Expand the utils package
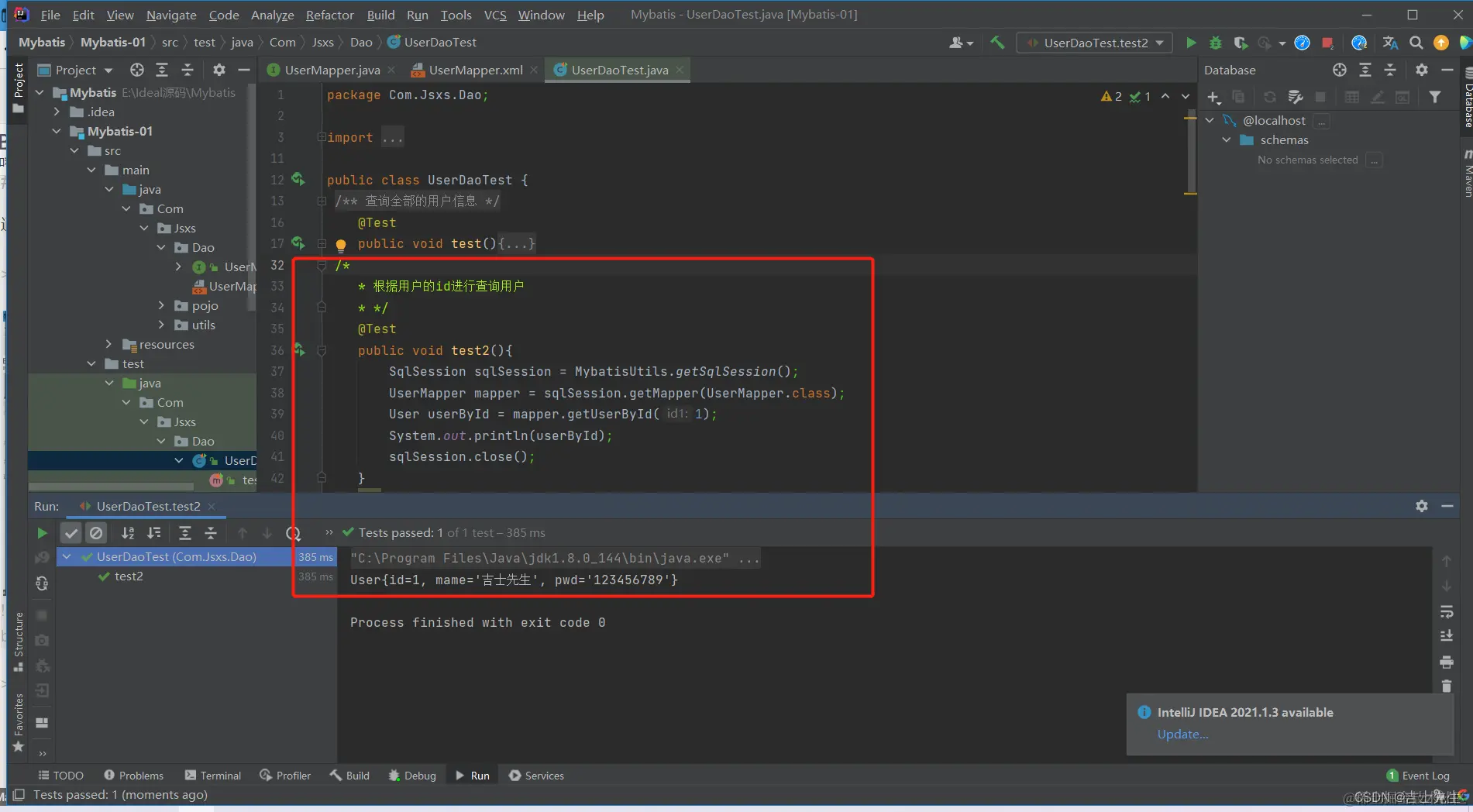 161,325
